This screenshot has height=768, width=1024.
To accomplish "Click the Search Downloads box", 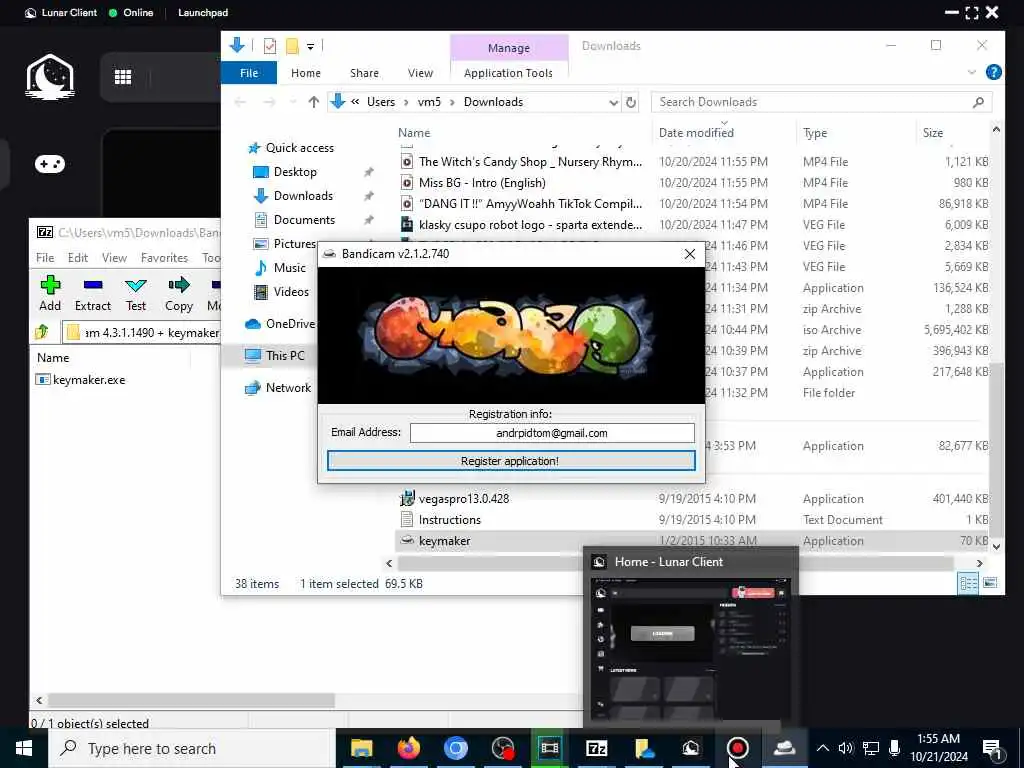I will [x=822, y=103].
